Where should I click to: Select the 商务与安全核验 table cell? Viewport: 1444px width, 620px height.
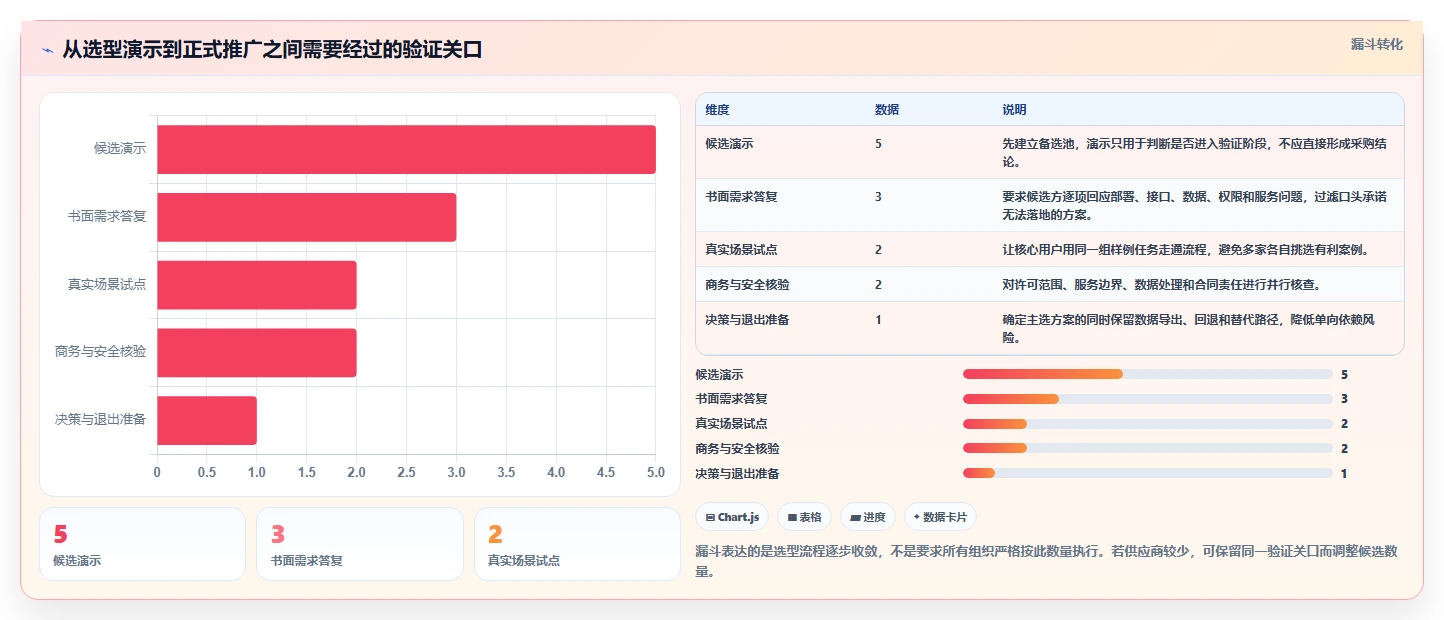747,284
